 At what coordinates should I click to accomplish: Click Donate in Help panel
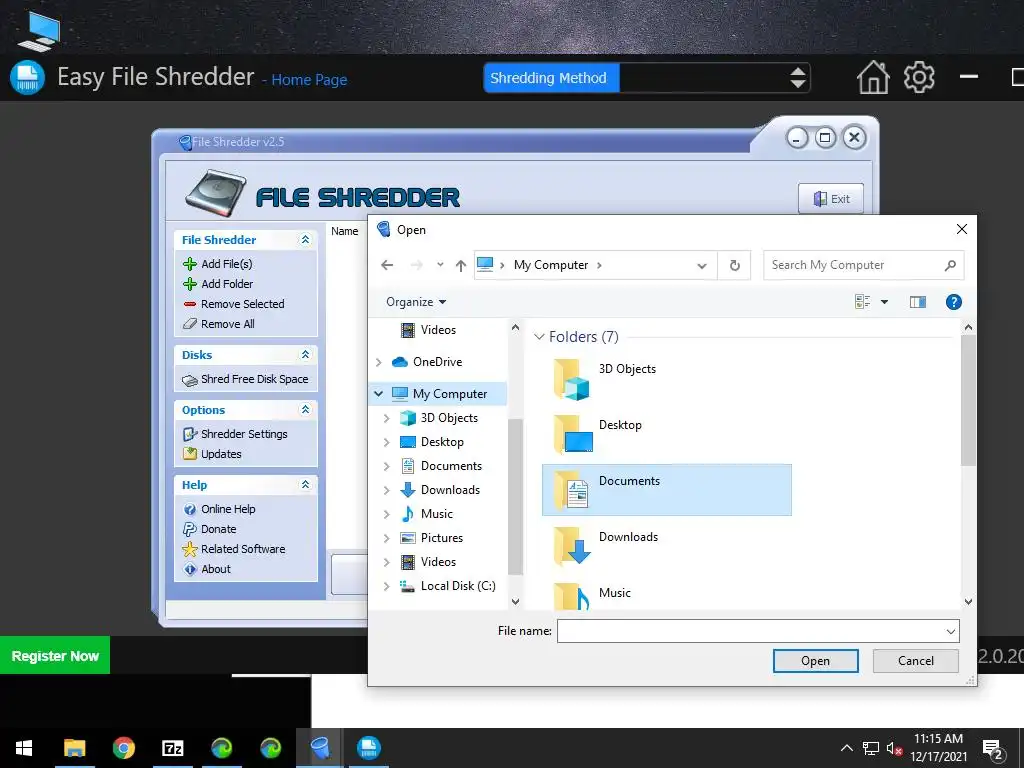[218, 529]
